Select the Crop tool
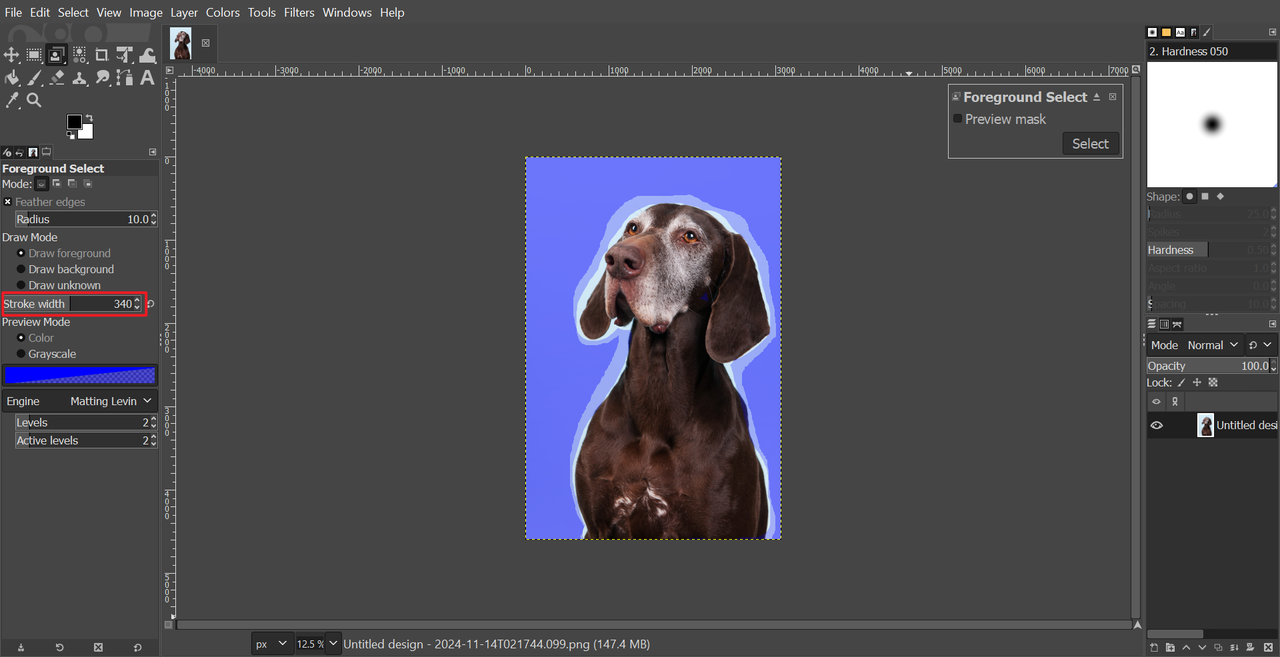The image size is (1280, 657). (x=101, y=55)
